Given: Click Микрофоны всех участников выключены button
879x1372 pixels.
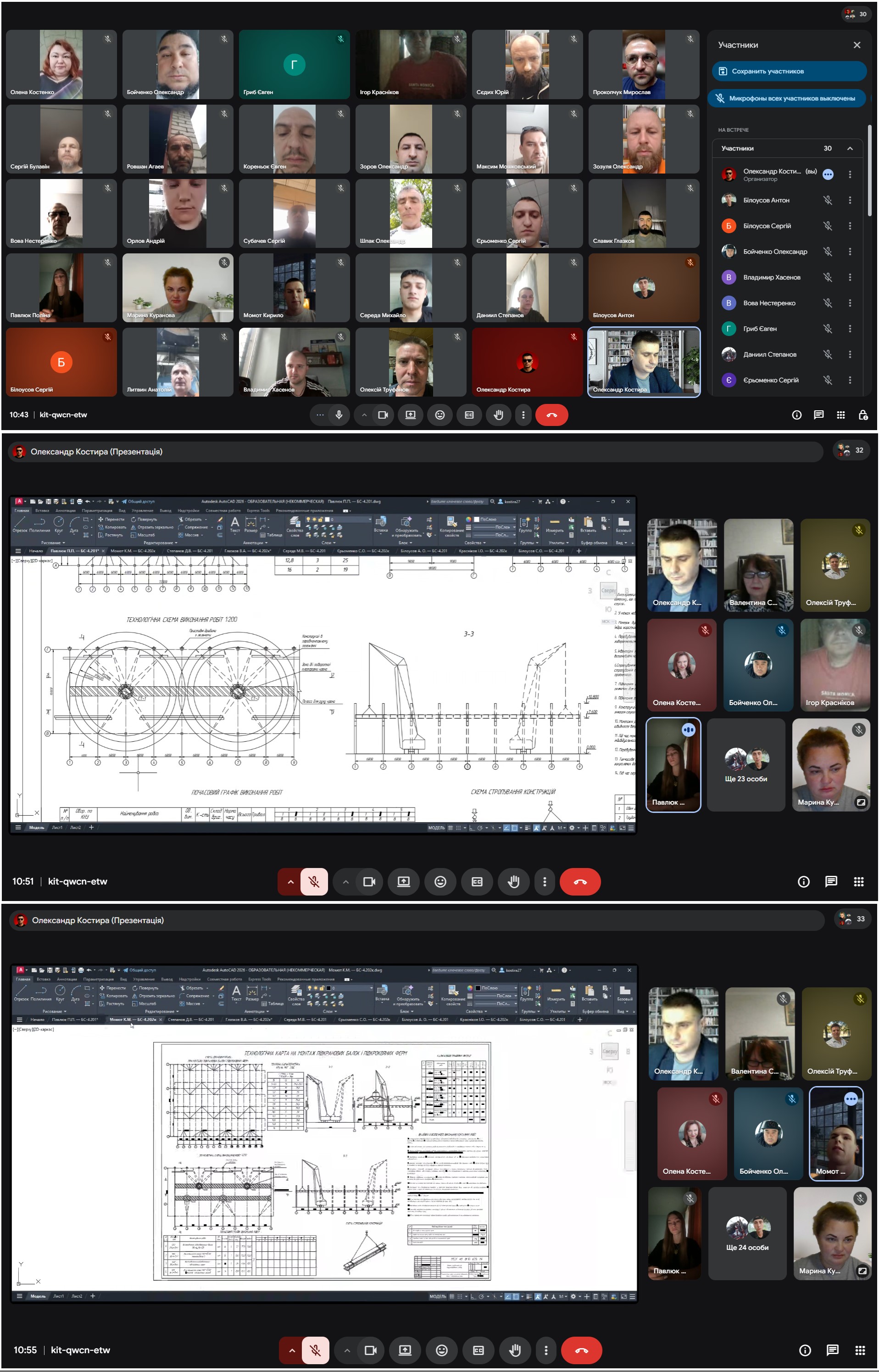Looking at the screenshot, I should 786,98.
